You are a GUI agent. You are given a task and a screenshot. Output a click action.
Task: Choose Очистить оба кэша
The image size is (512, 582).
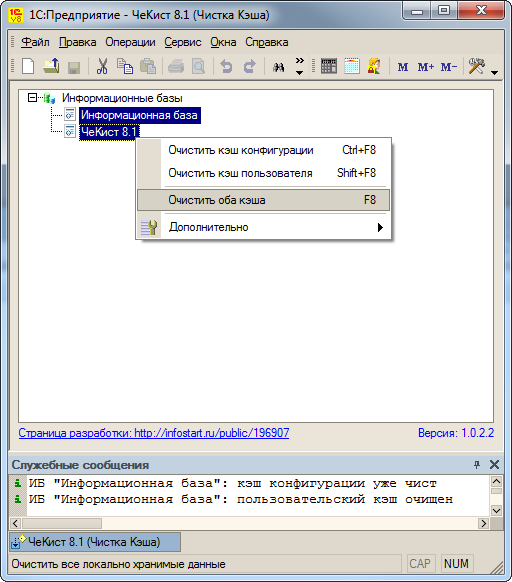264,200
